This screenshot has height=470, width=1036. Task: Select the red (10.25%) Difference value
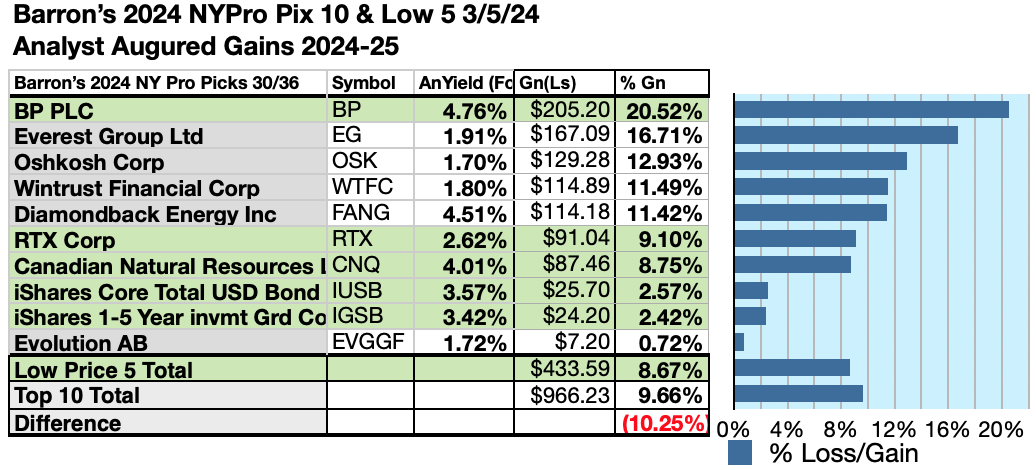click(664, 422)
